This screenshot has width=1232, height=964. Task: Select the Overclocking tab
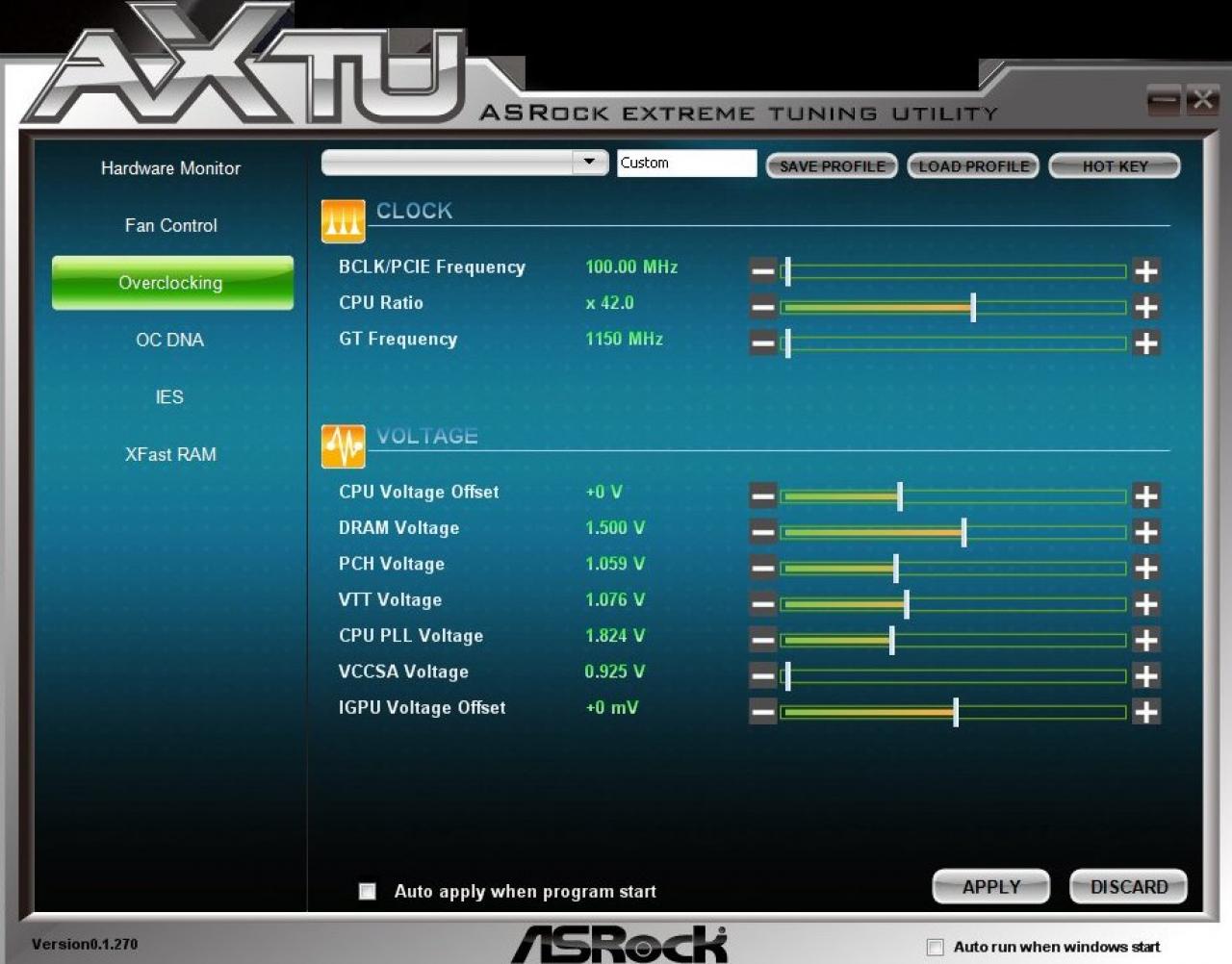click(x=172, y=283)
